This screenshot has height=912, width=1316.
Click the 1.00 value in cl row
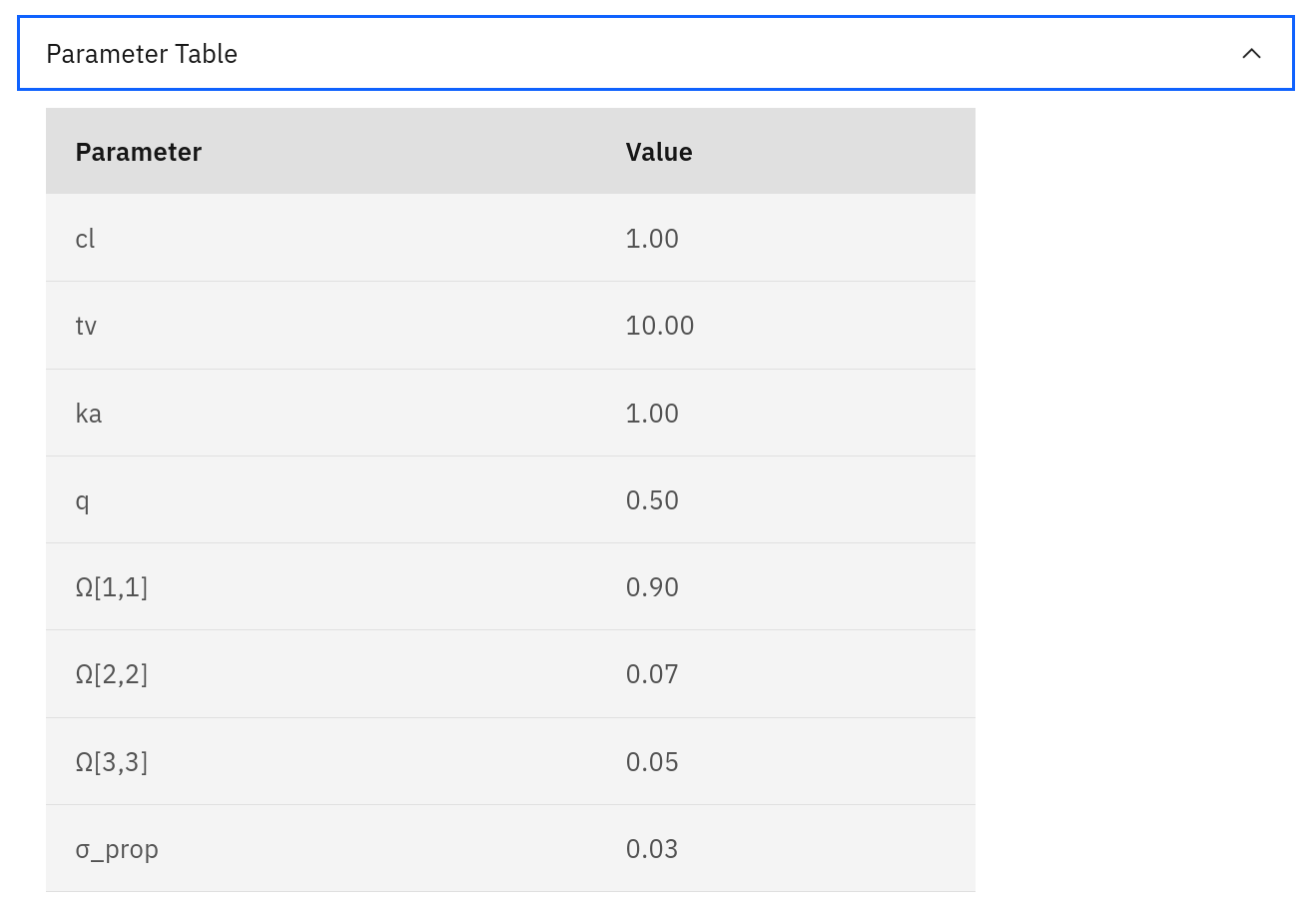[652, 239]
